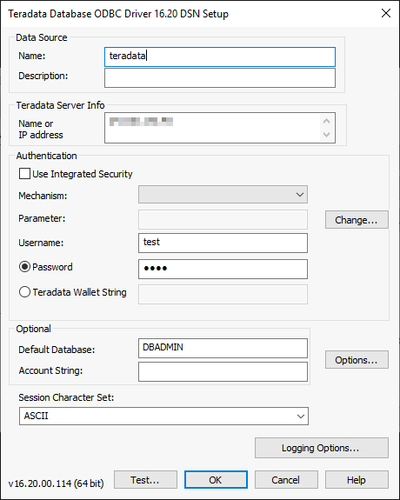Click the Username field containing test
400x500 pixels.
click(x=223, y=243)
